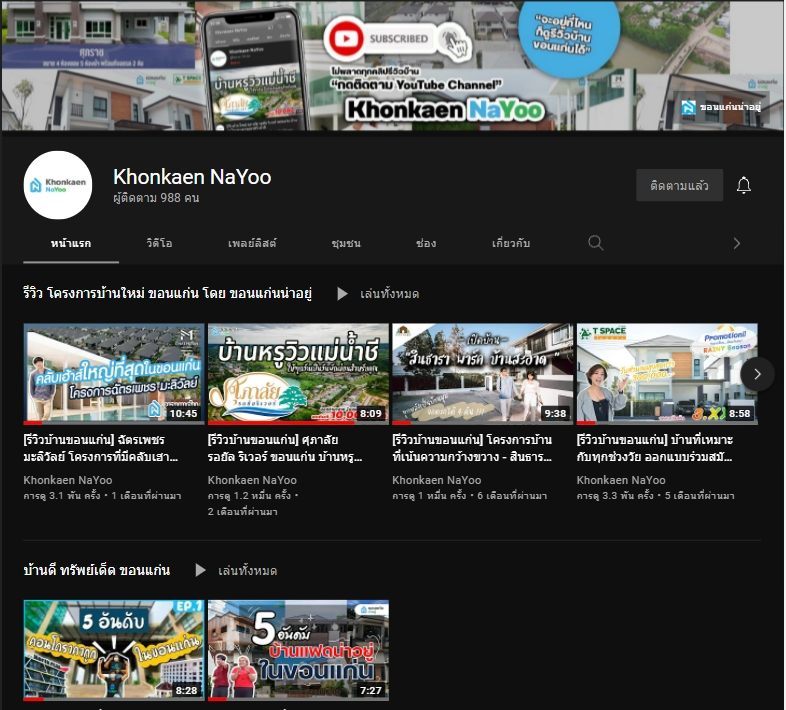
Task: Click video title บ้านที่เหมาะกับทุกช่วงวัย
Action: tap(655, 448)
